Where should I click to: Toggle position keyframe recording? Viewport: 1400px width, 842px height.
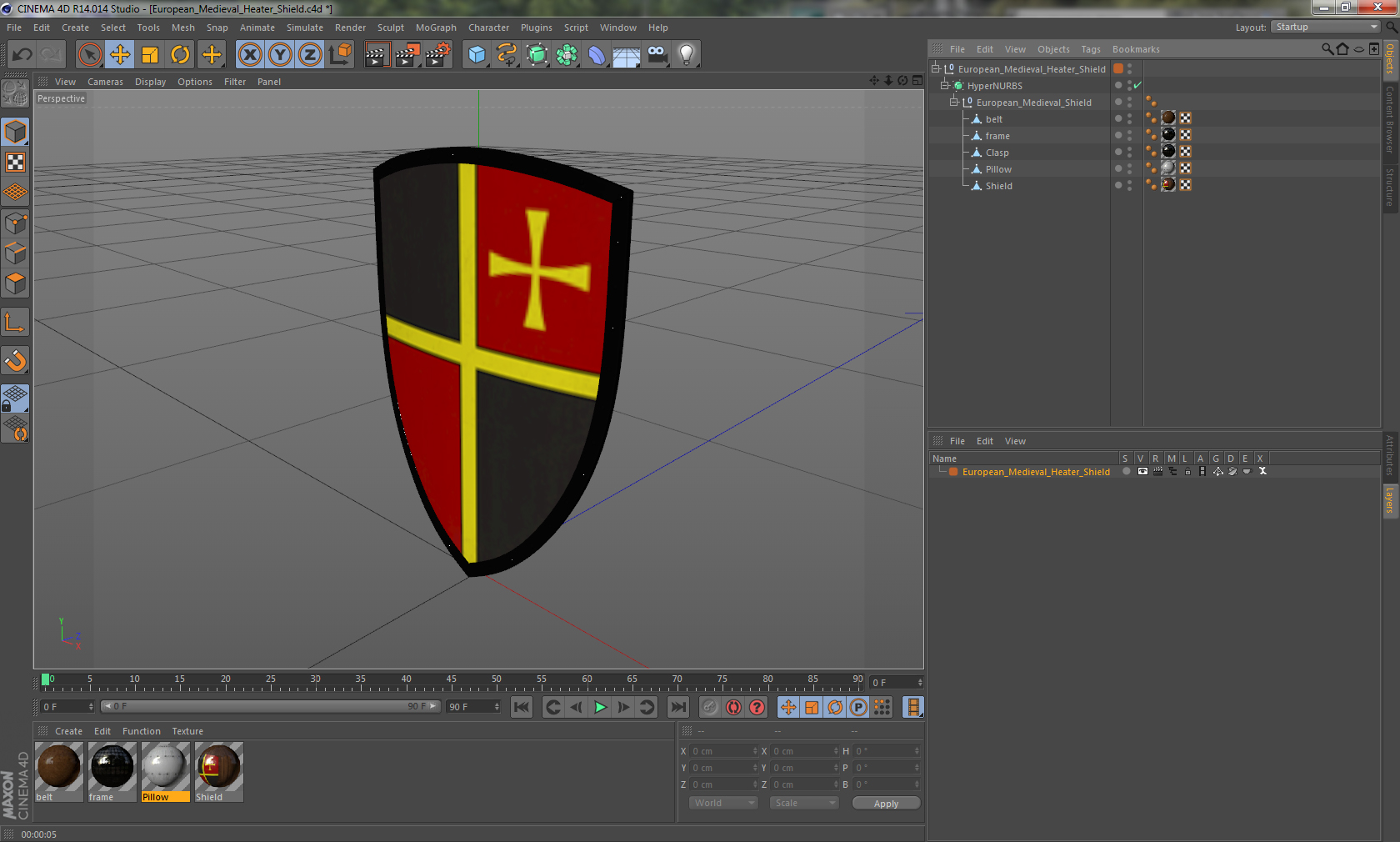(x=788, y=707)
